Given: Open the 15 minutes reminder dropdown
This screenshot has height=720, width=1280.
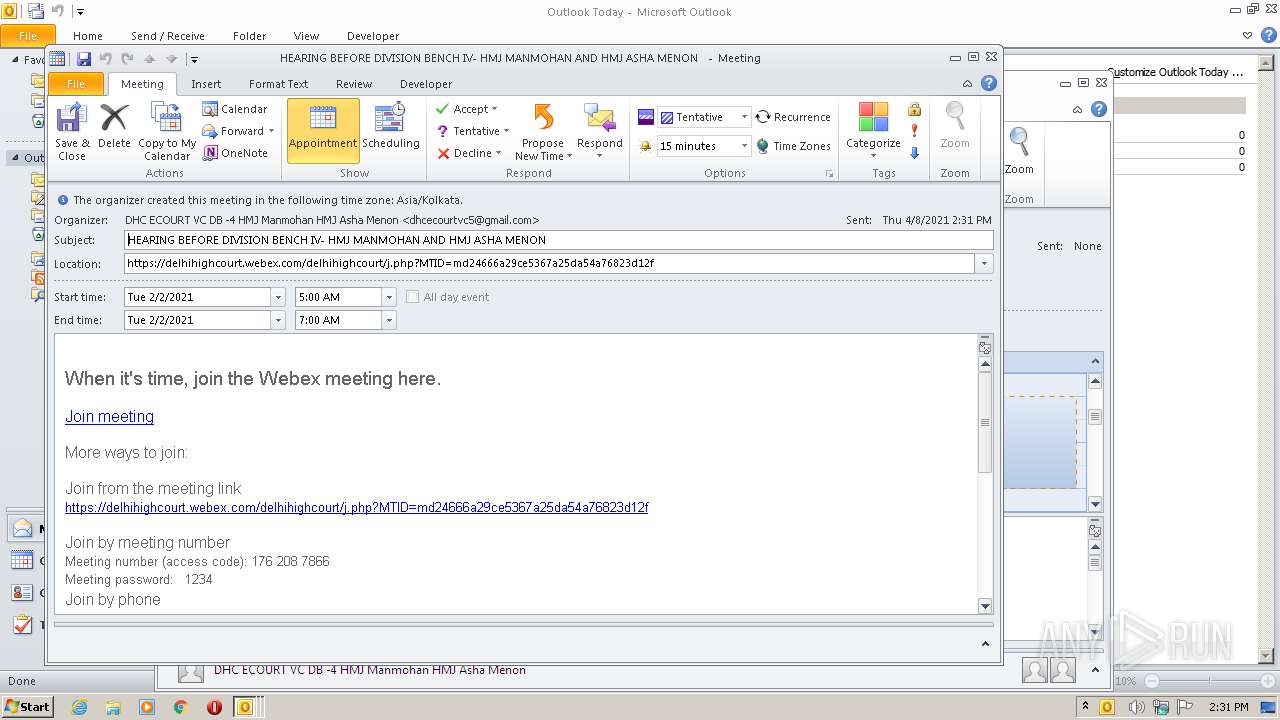Looking at the screenshot, I should (x=744, y=146).
